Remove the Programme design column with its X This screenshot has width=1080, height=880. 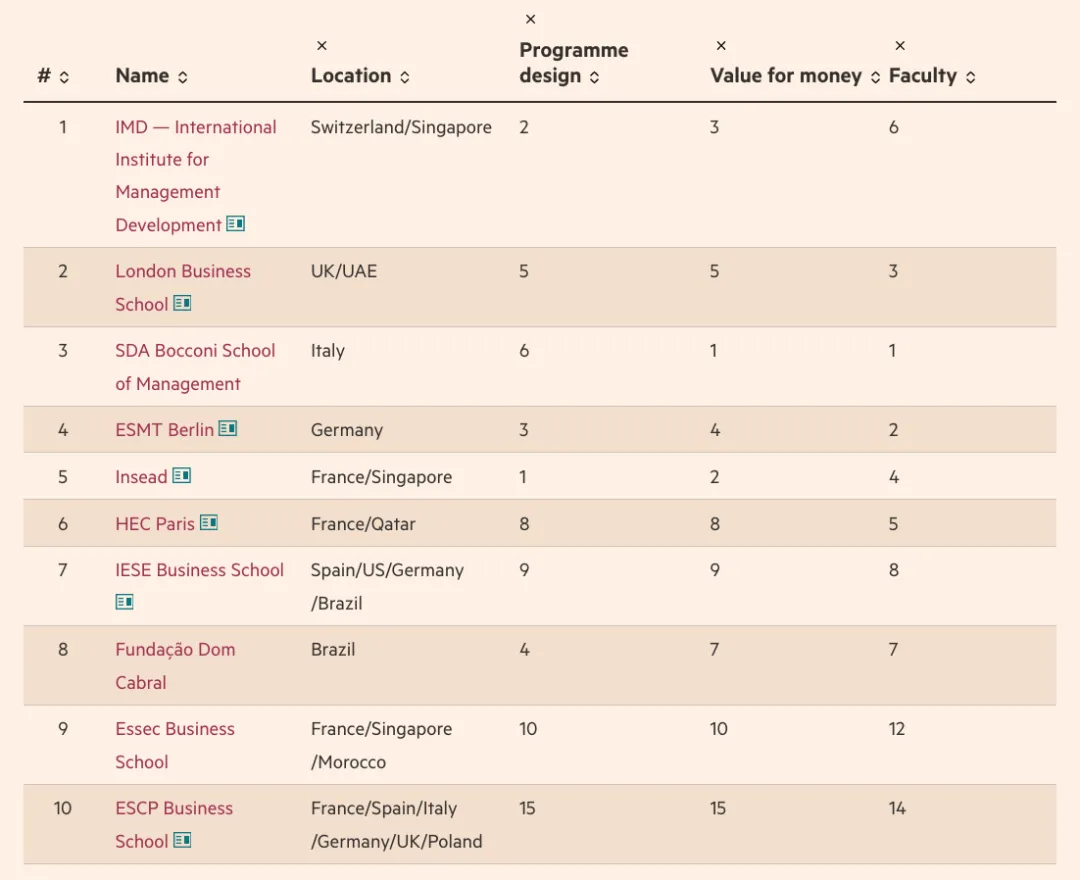tap(530, 19)
